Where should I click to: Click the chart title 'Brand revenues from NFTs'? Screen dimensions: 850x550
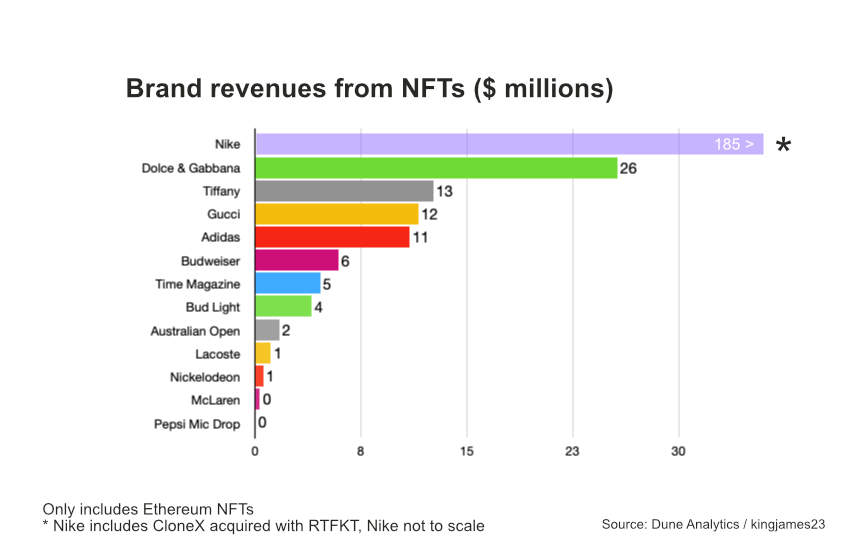369,88
